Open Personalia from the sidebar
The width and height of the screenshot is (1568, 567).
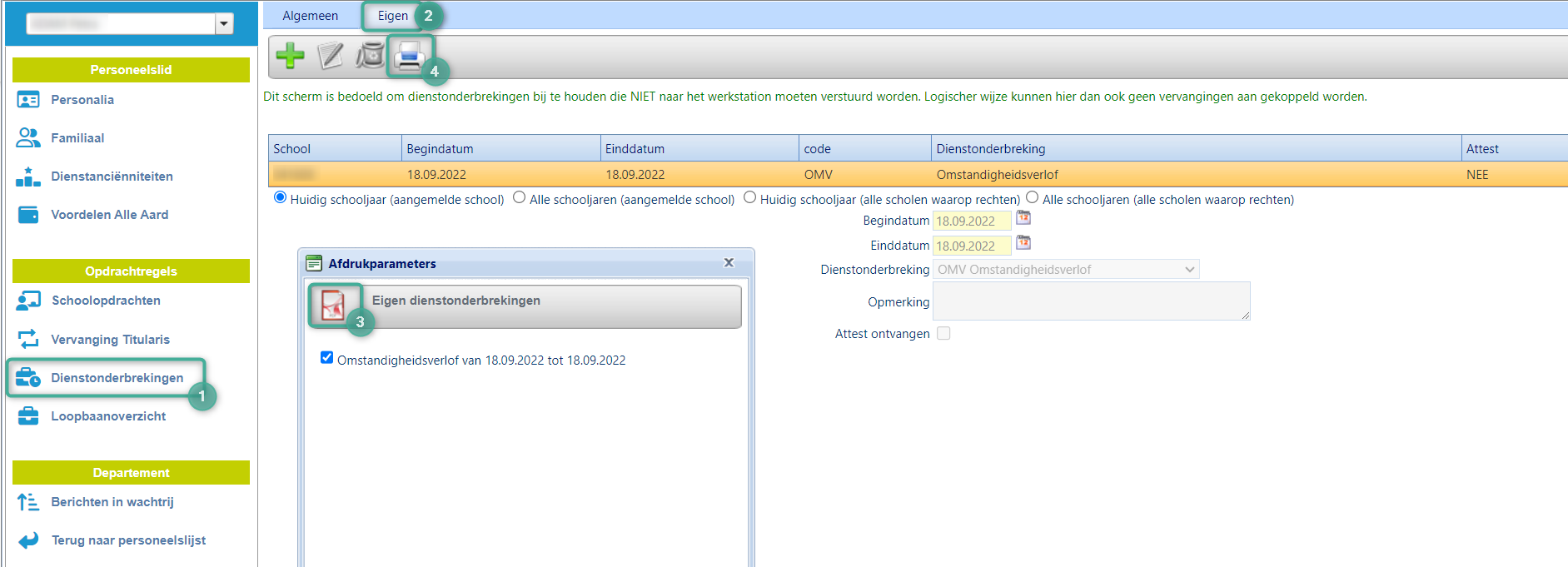(x=82, y=100)
